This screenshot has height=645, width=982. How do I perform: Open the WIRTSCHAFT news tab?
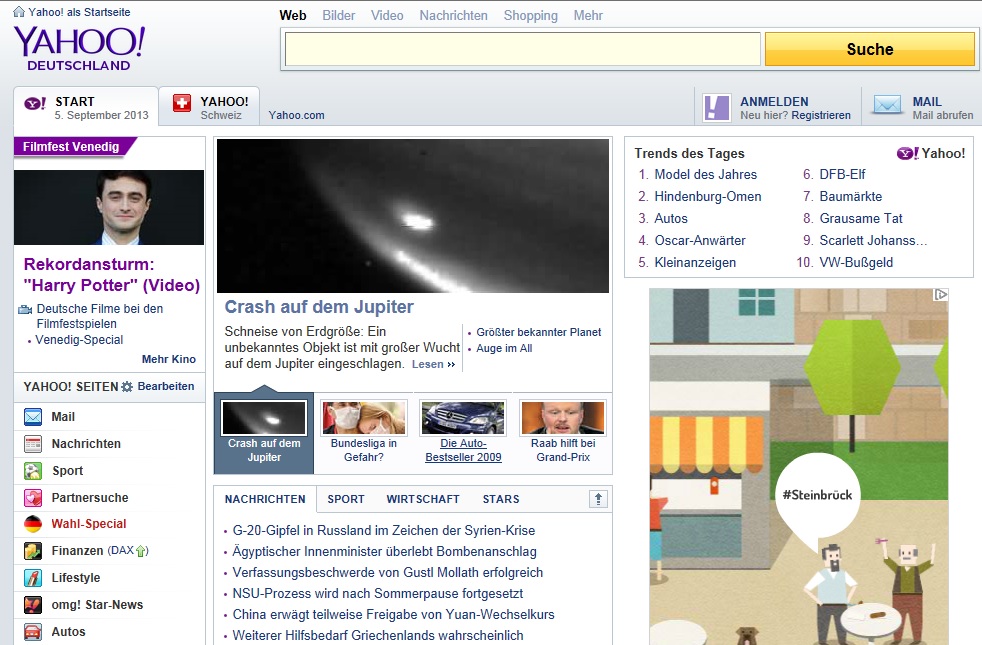pyautogui.click(x=423, y=499)
